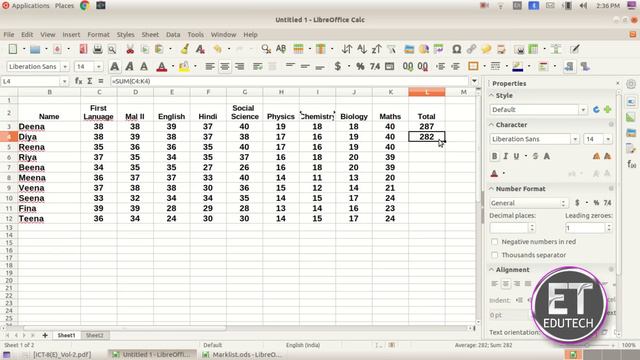The width and height of the screenshot is (640, 360).
Task: Click the Format as Percent icon
Action: click(x=360, y=66)
